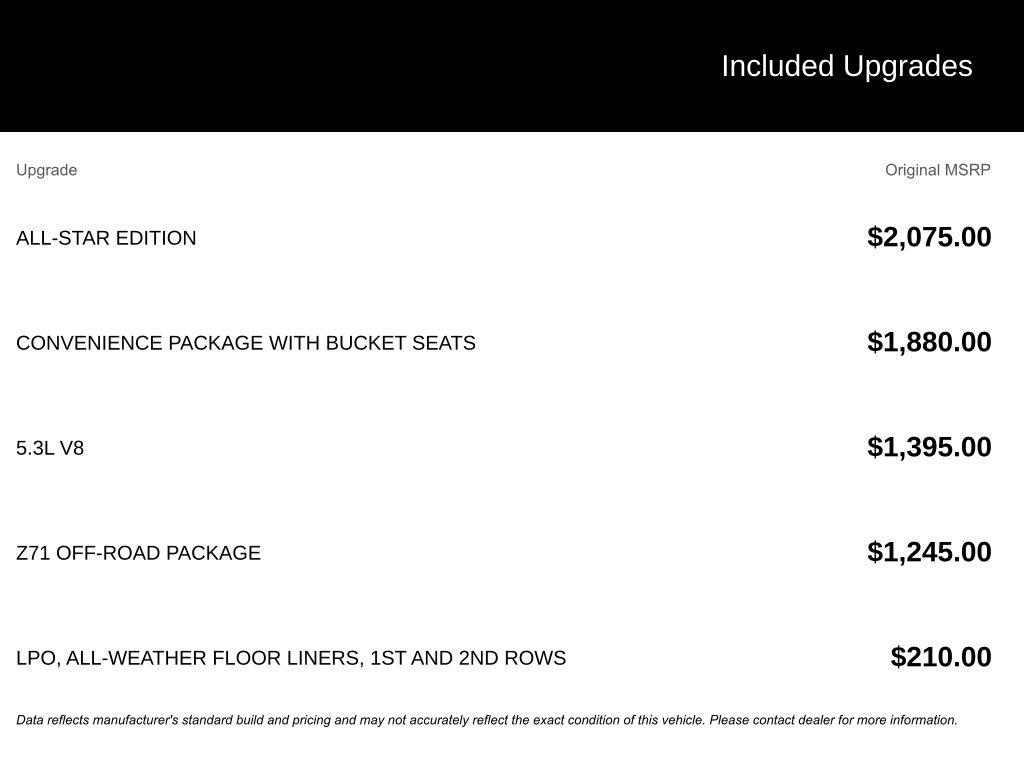The width and height of the screenshot is (1024, 768).
Task: Click the LPO ALL-WEATHER FLOOR LINERS label
Action: pyautogui.click(x=290, y=658)
